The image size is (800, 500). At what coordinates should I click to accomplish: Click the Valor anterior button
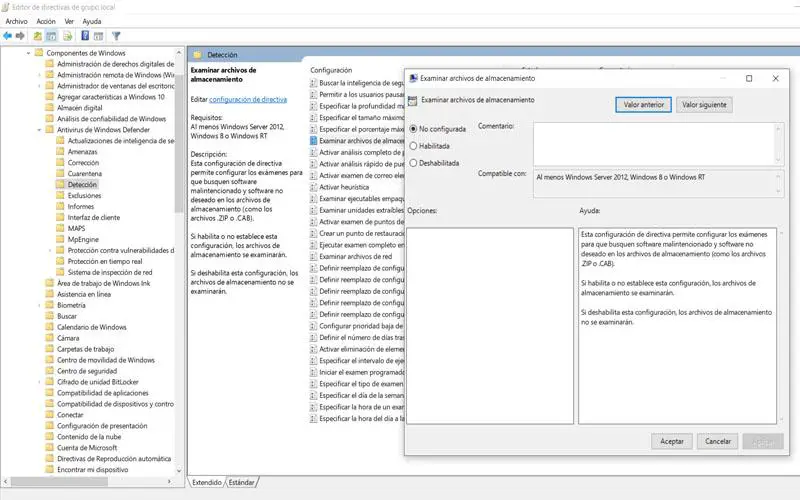tap(643, 105)
